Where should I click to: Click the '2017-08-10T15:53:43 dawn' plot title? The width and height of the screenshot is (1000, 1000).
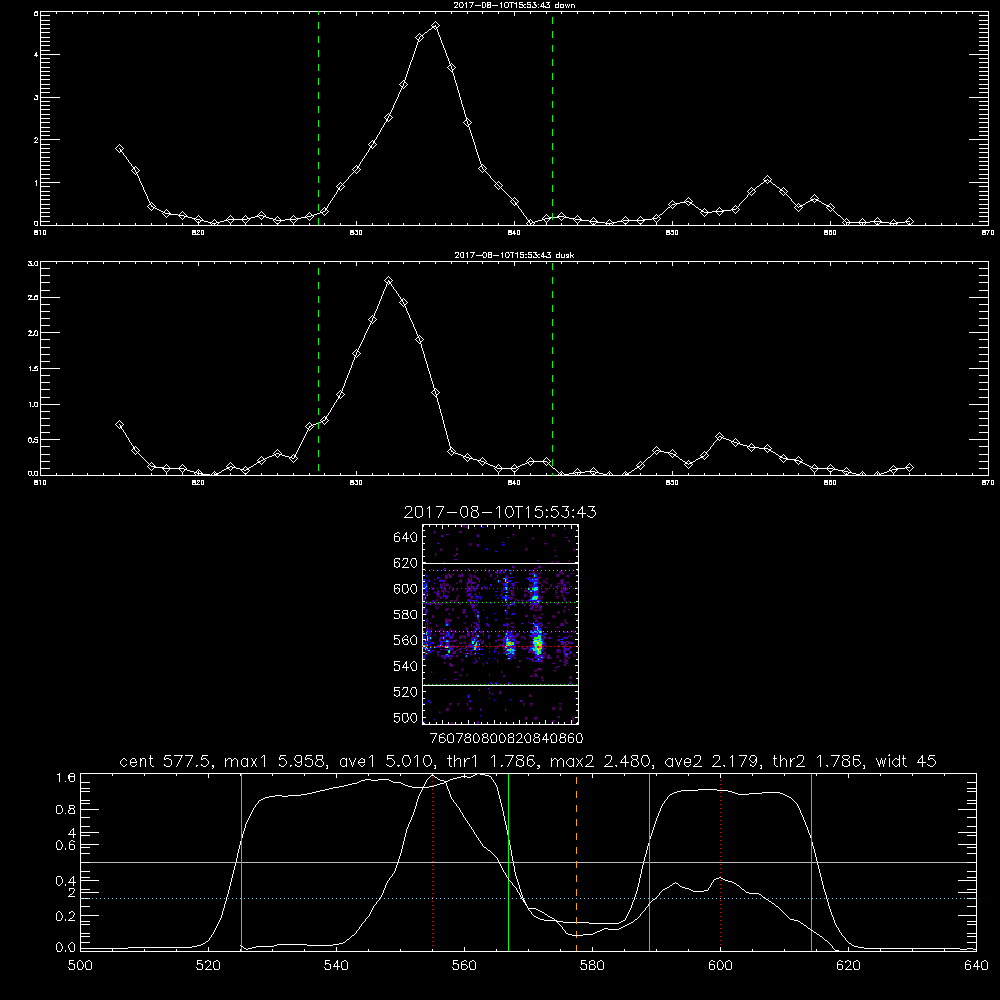pos(514,5)
